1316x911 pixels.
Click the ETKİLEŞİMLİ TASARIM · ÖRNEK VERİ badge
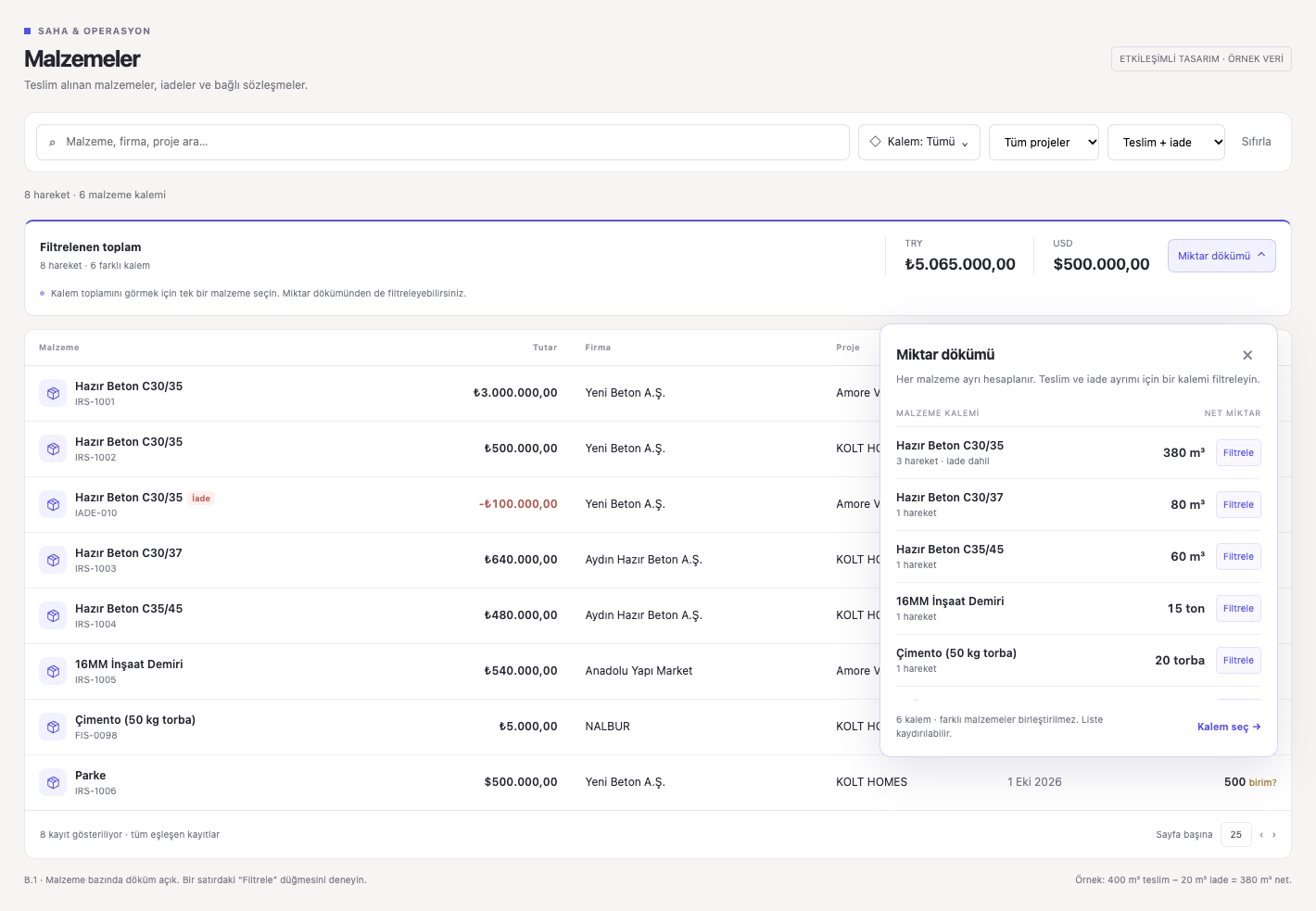point(1201,58)
